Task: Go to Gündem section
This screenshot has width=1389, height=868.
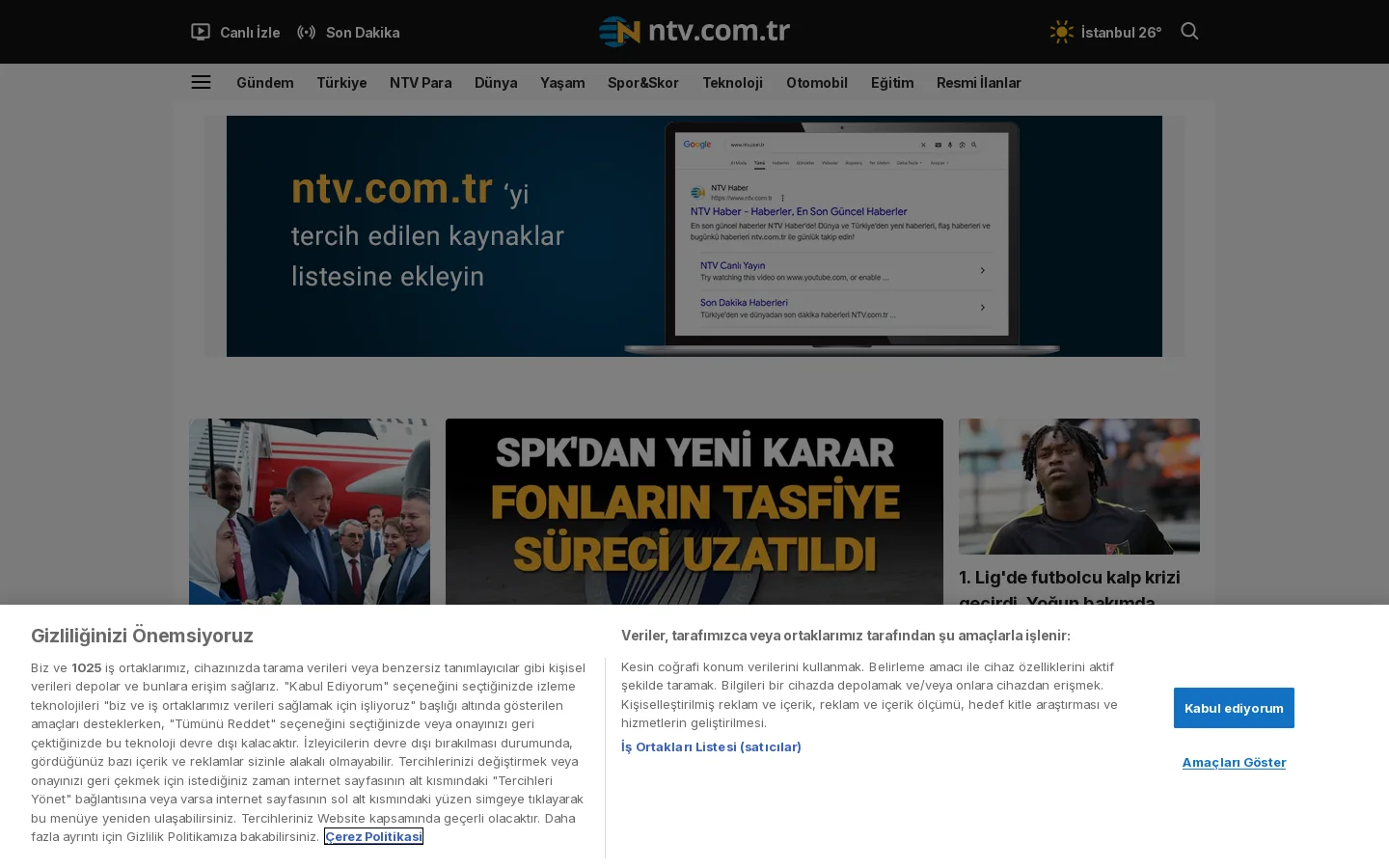Action: coord(265,83)
